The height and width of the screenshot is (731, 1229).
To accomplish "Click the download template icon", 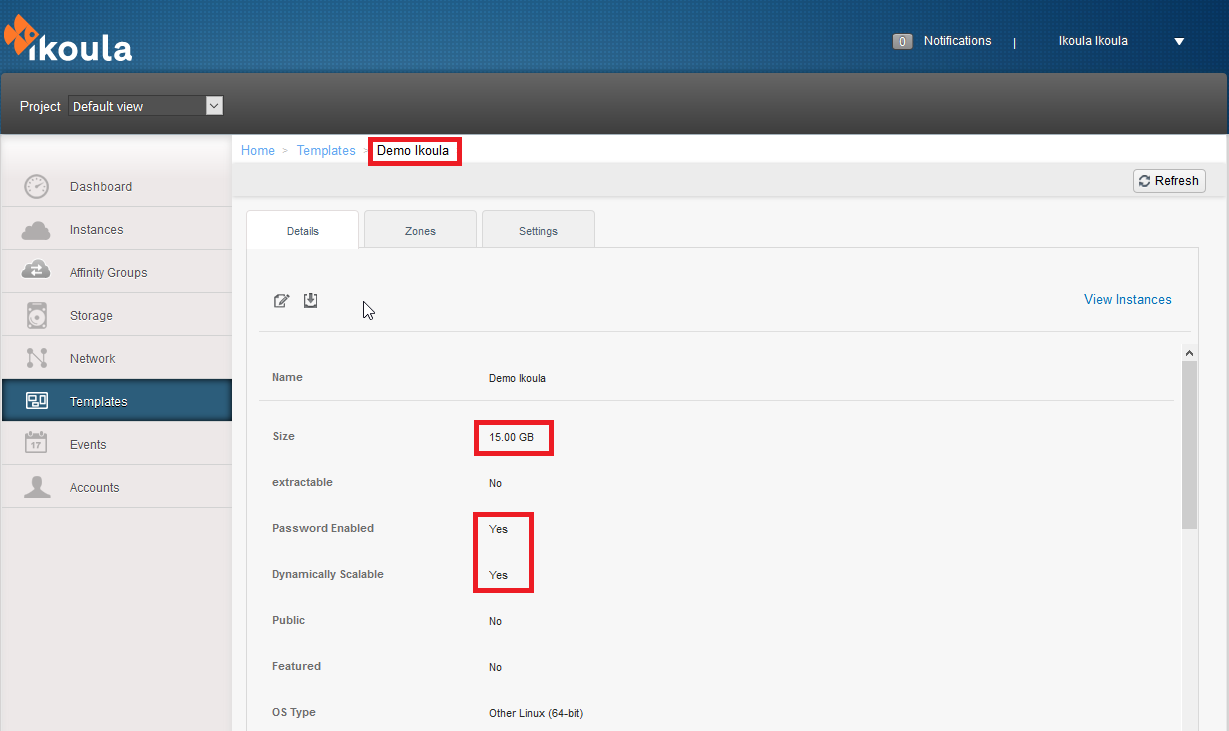I will click(x=310, y=300).
